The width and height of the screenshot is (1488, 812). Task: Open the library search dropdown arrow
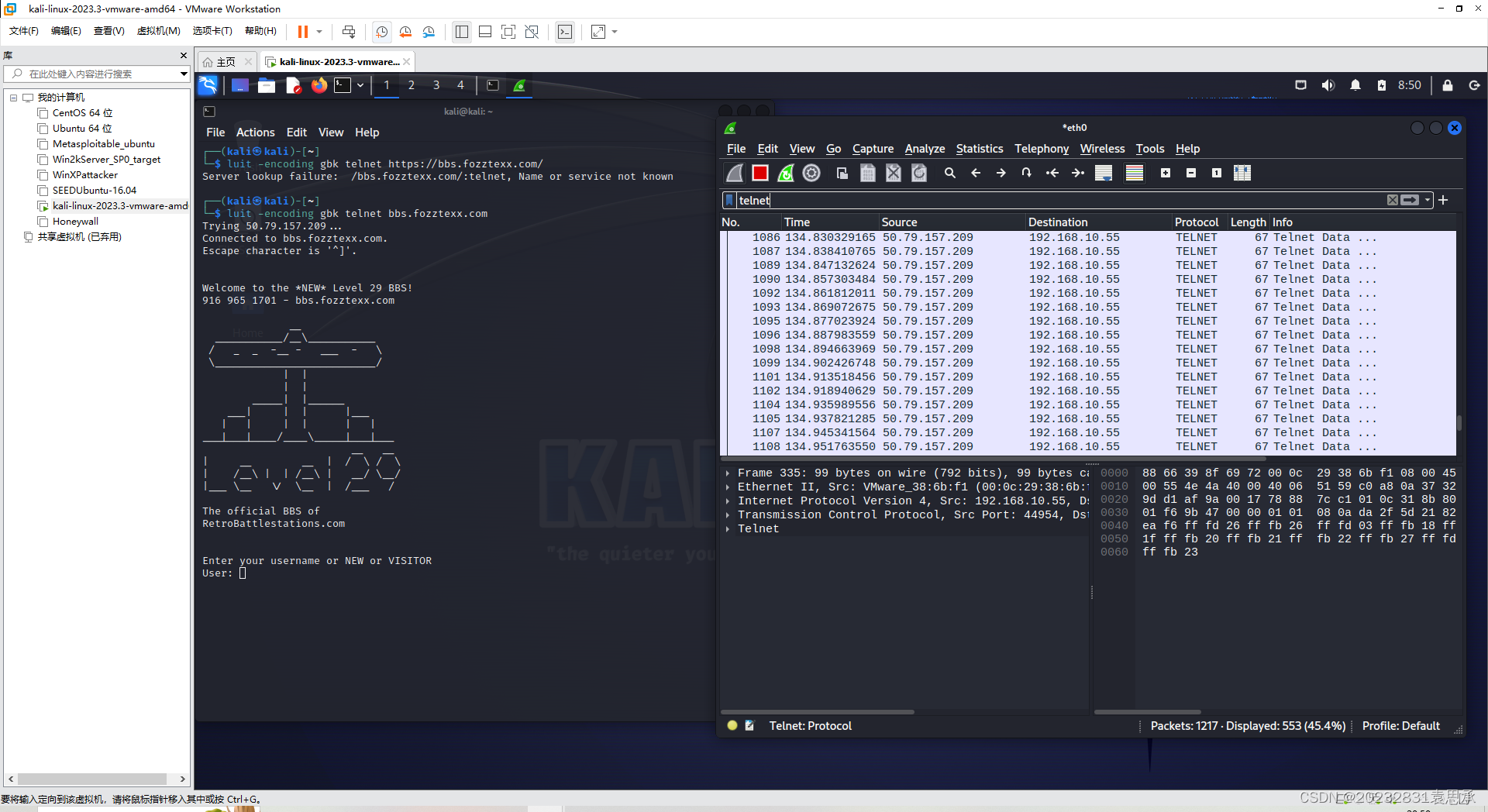[x=184, y=74]
